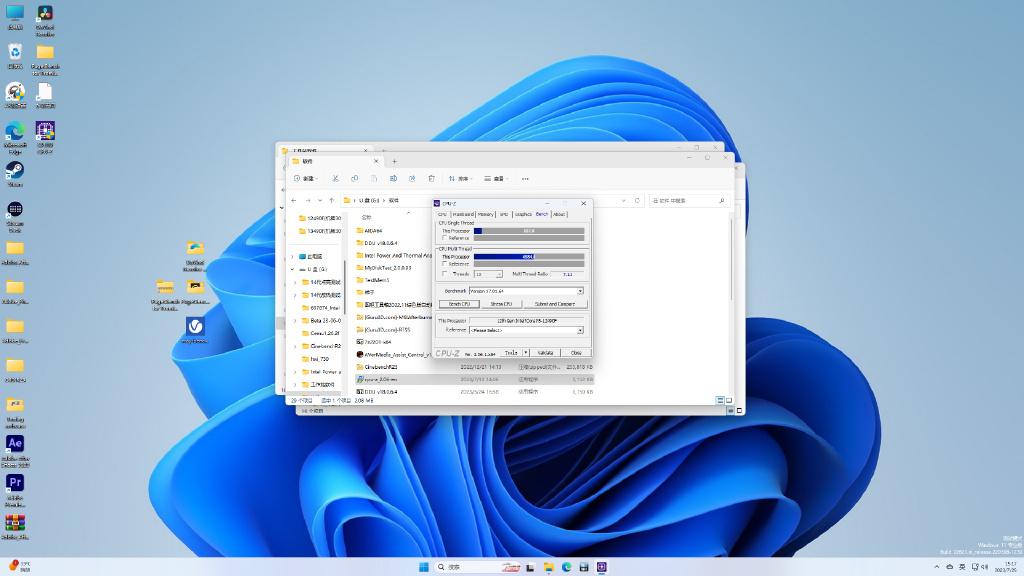Click the Adobe After Effects desktop icon

[x=15, y=443]
